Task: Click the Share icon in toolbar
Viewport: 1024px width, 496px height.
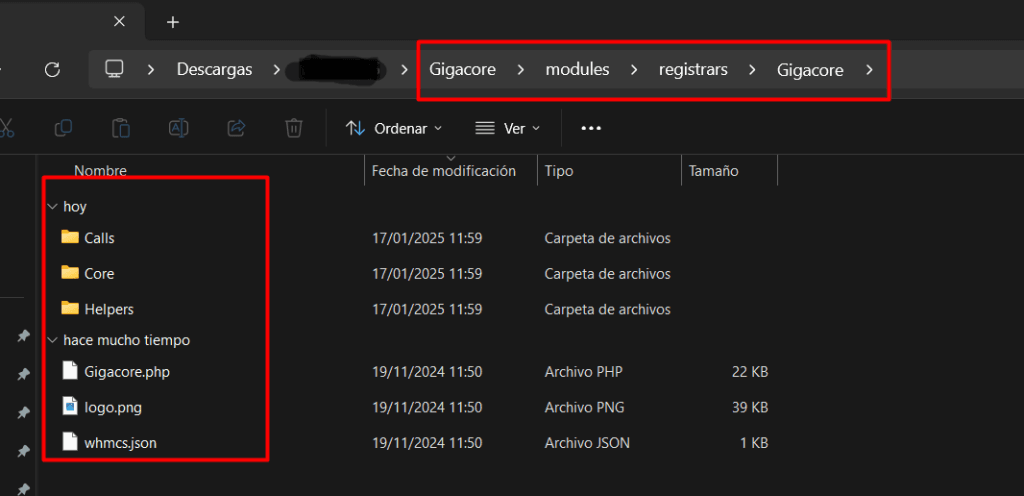Action: click(237, 128)
